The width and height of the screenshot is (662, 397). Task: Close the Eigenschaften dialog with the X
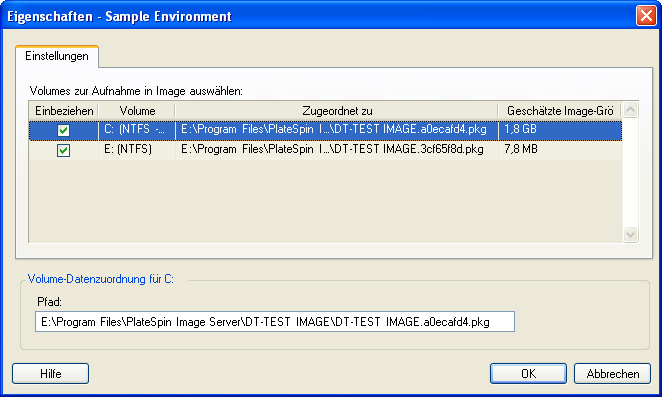click(646, 16)
